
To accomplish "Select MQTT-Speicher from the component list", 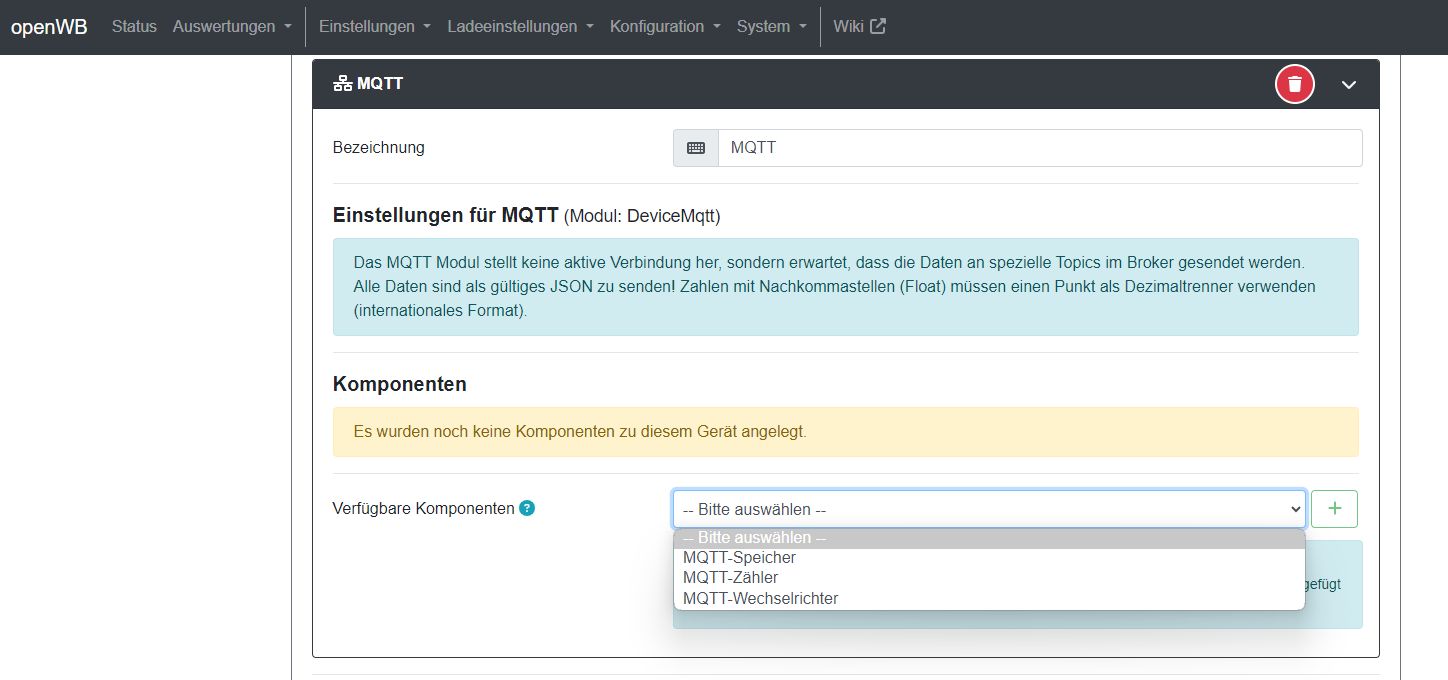I will (740, 557).
